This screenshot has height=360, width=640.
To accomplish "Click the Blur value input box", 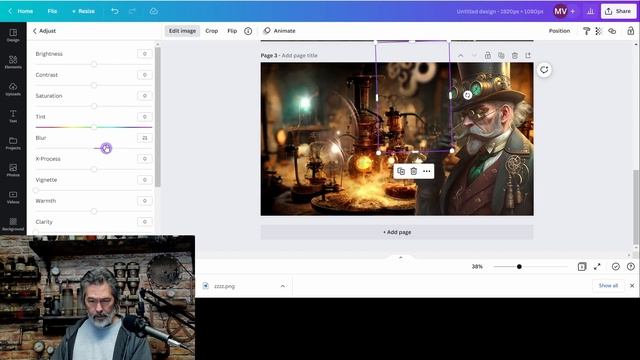I will pos(144,138).
